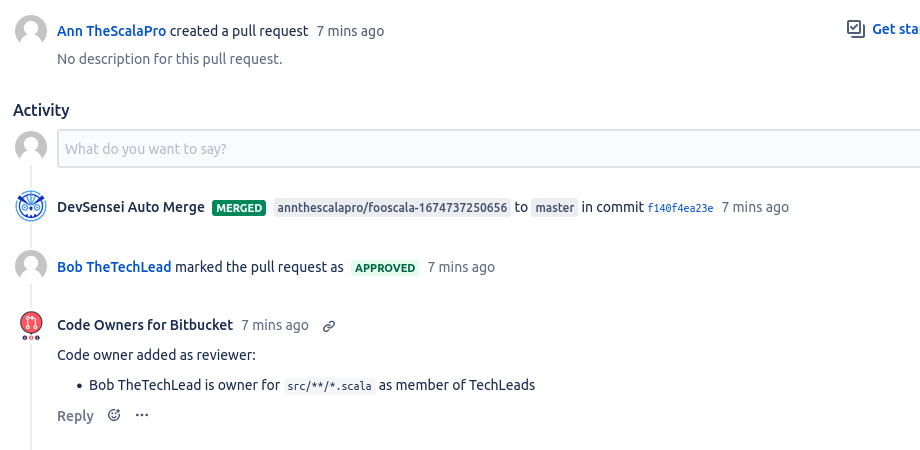Click the Code Owners for Bitbucket app icon

tap(31, 326)
